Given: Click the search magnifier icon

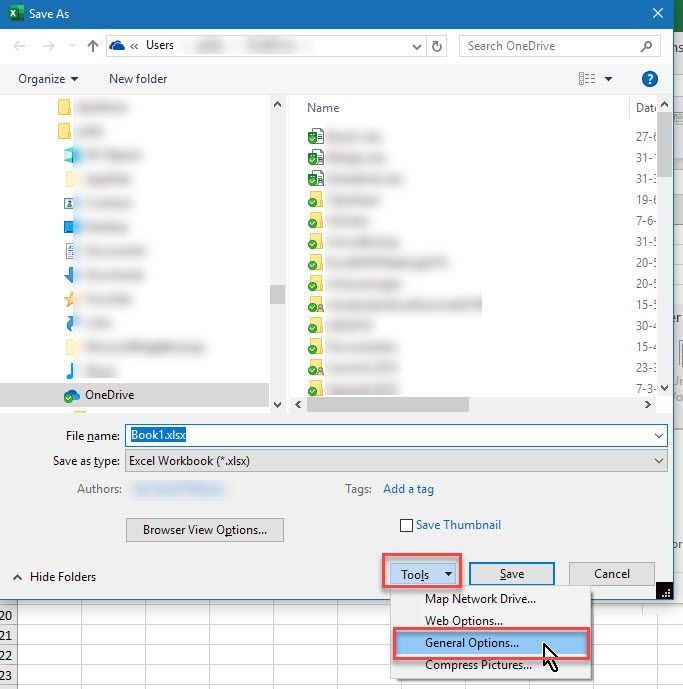Looking at the screenshot, I should (x=647, y=46).
